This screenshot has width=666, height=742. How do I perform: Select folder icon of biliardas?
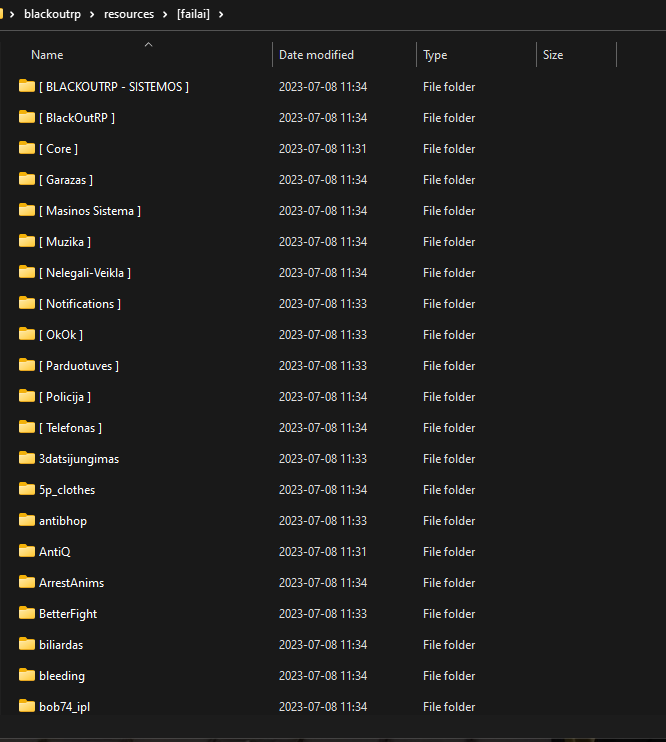27,644
